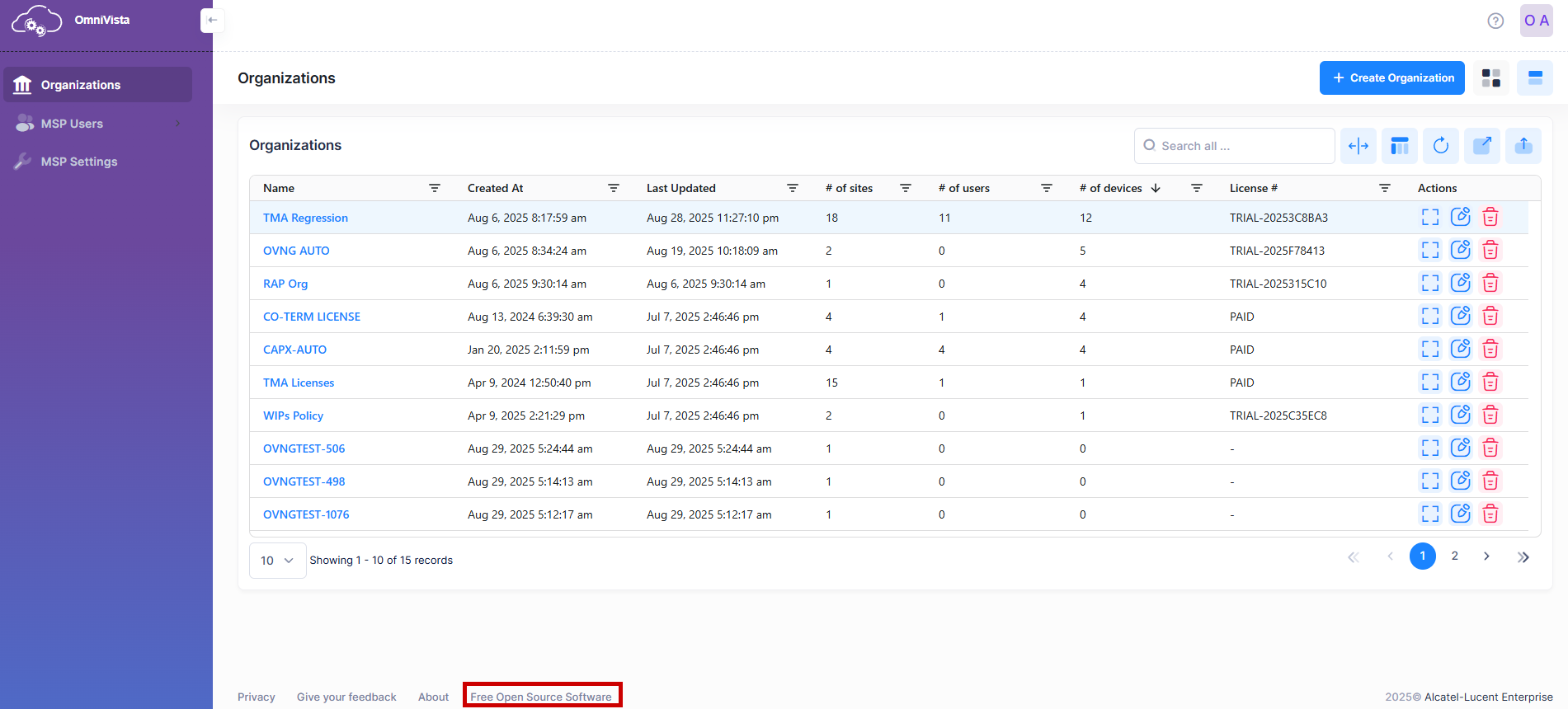Screen dimensions: 1568x709
Task: Open MSP Settings in the sidebar
Action: (79, 162)
